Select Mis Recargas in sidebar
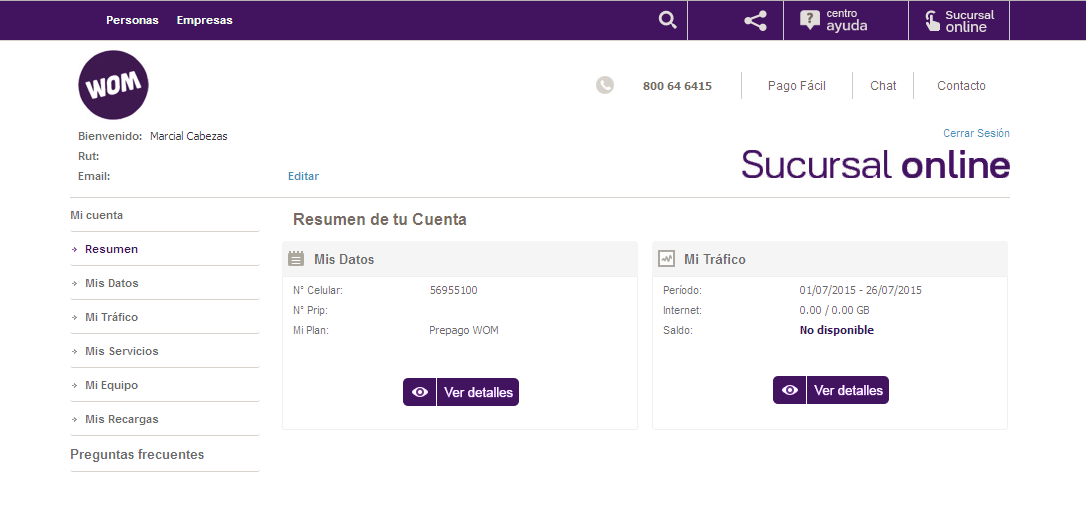Image resolution: width=1086 pixels, height=525 pixels. point(122,419)
